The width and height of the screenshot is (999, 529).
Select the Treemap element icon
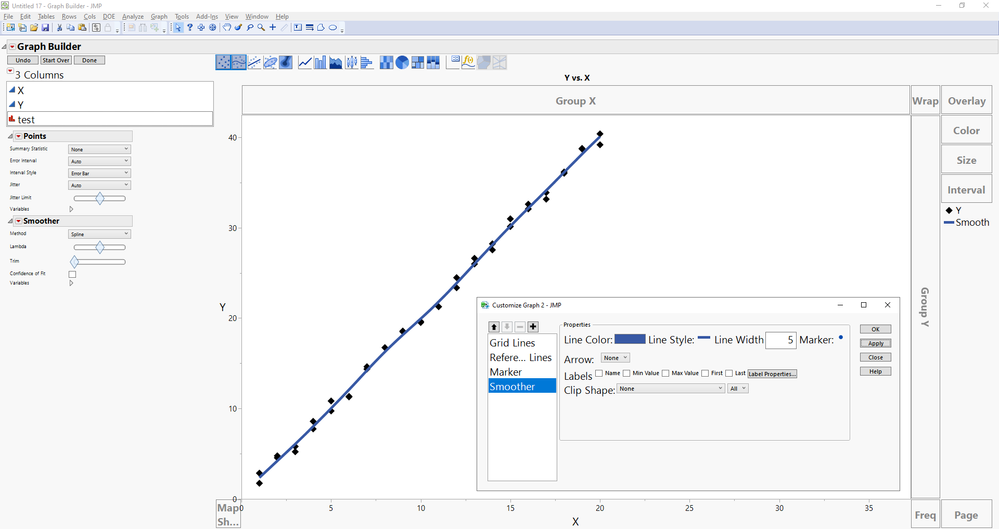(x=417, y=62)
